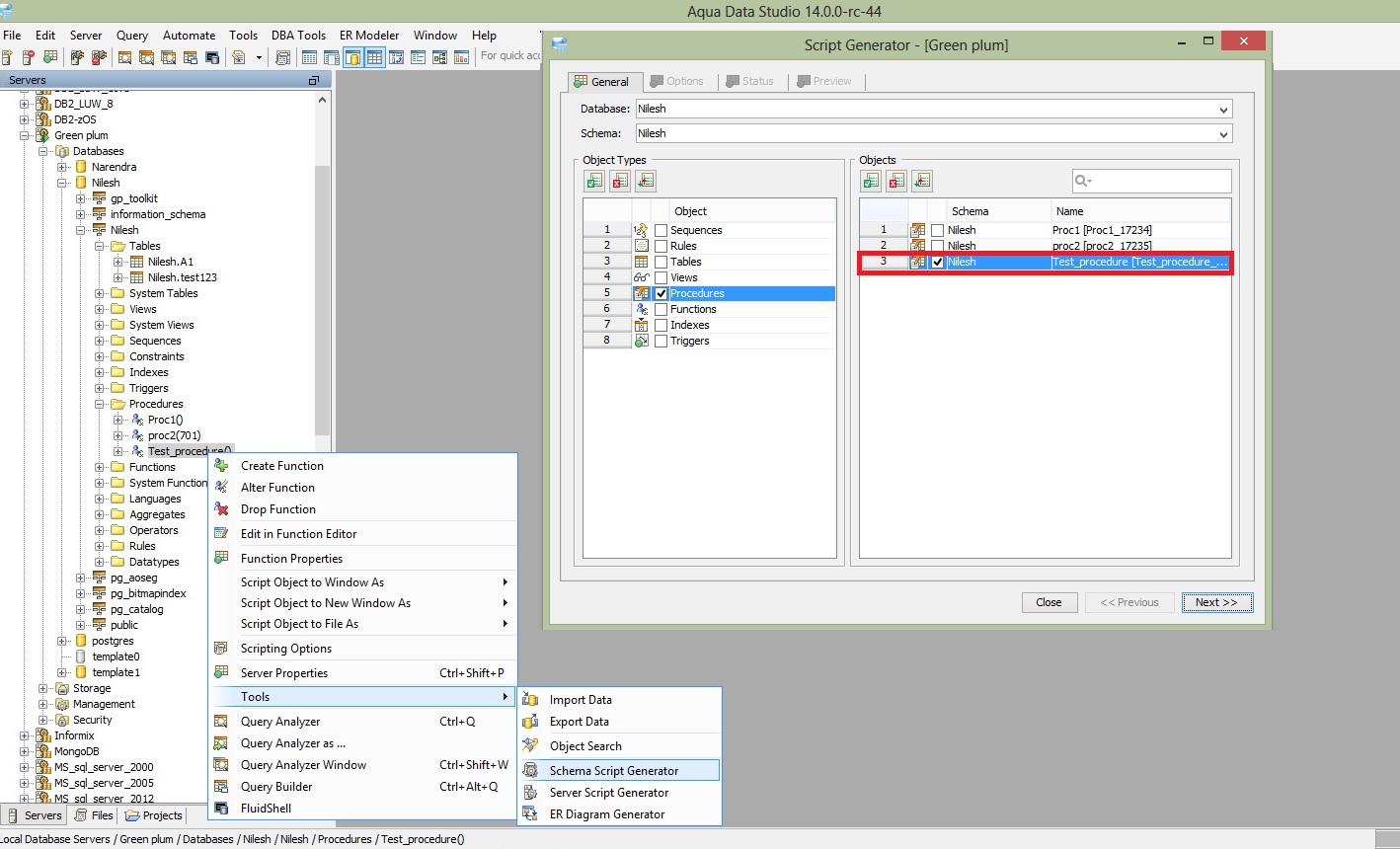Click the Green plum server icon in tree

(42, 135)
